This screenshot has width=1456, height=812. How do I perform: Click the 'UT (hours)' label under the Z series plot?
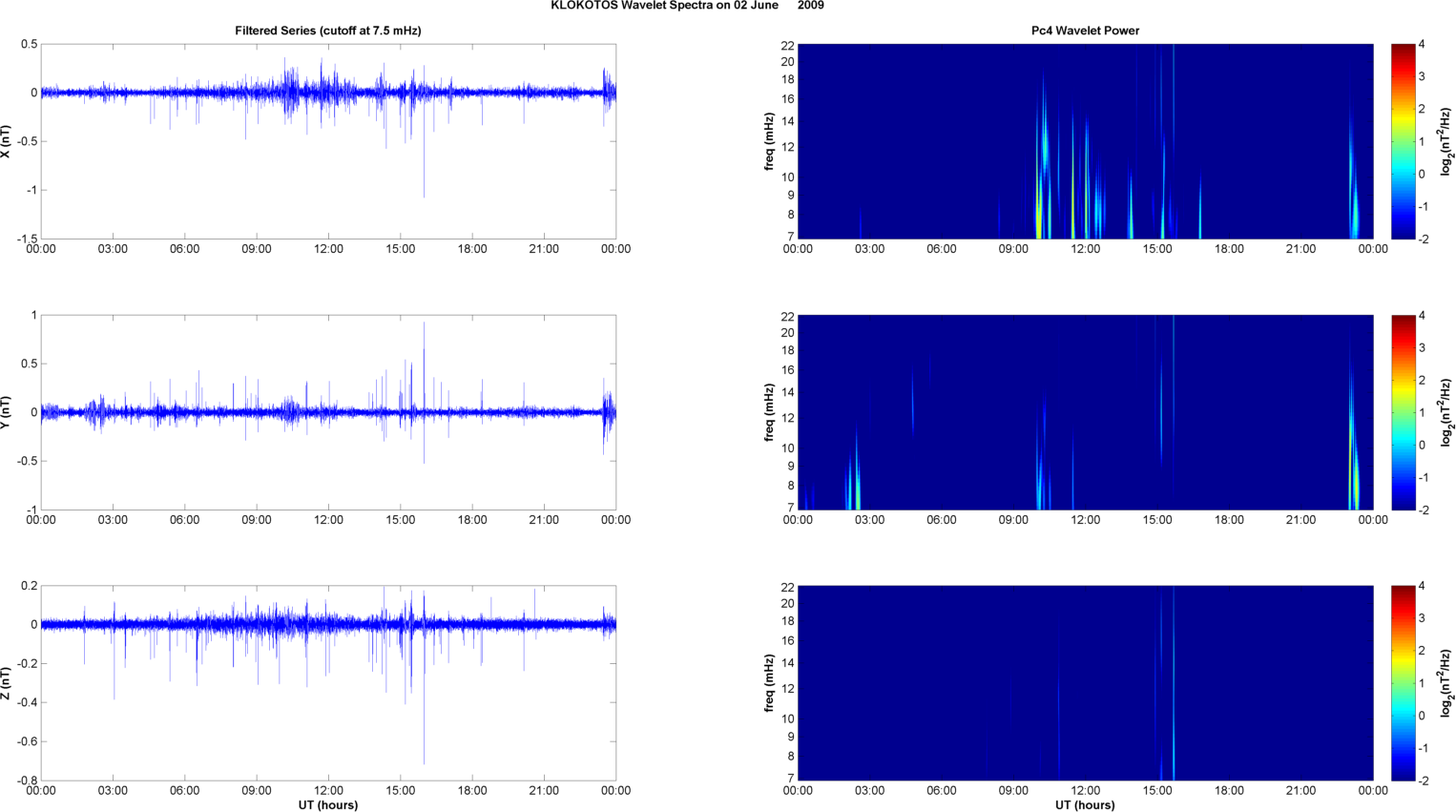tap(328, 805)
